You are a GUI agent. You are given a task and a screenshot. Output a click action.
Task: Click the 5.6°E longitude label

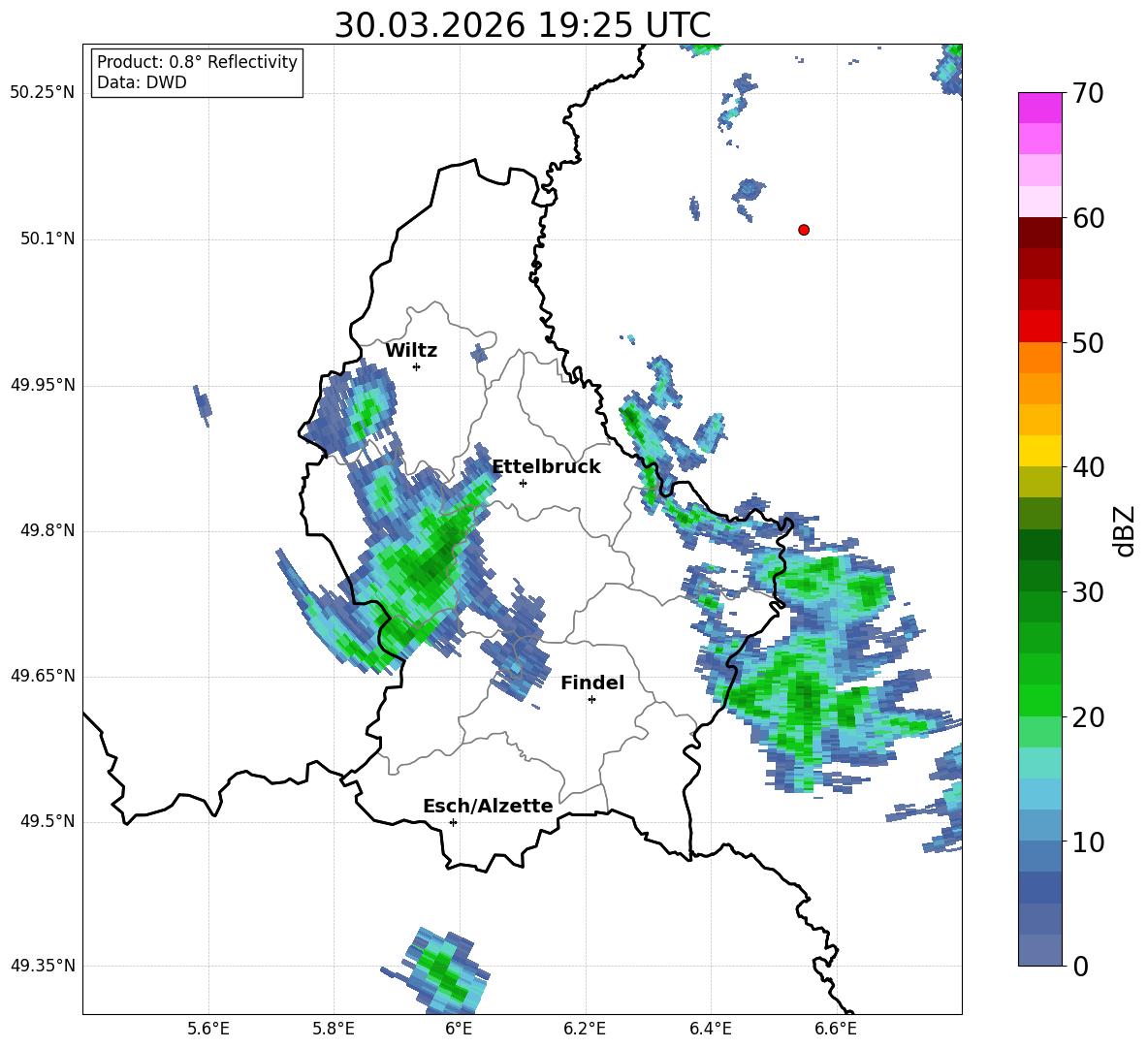tap(208, 1029)
